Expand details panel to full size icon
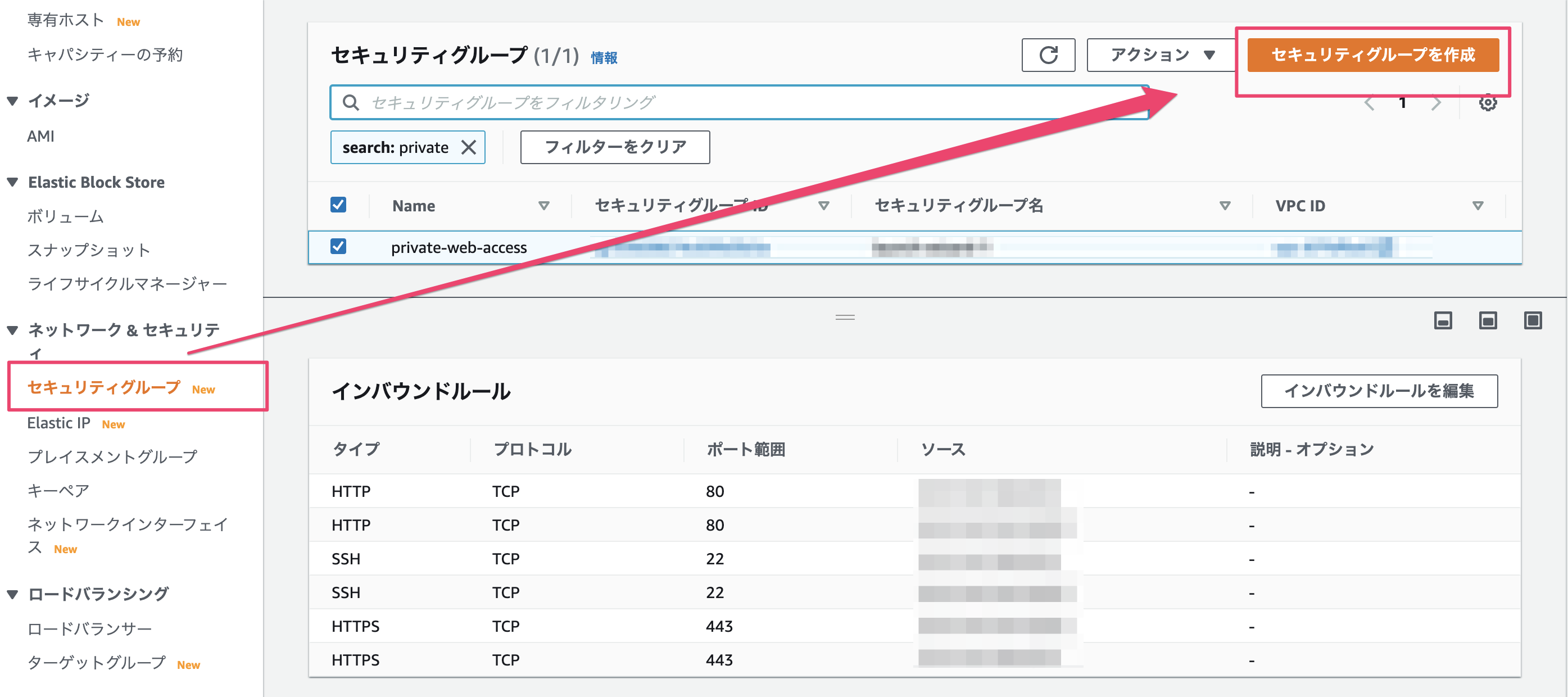Screen dimensions: 1568x697 pos(1532,320)
